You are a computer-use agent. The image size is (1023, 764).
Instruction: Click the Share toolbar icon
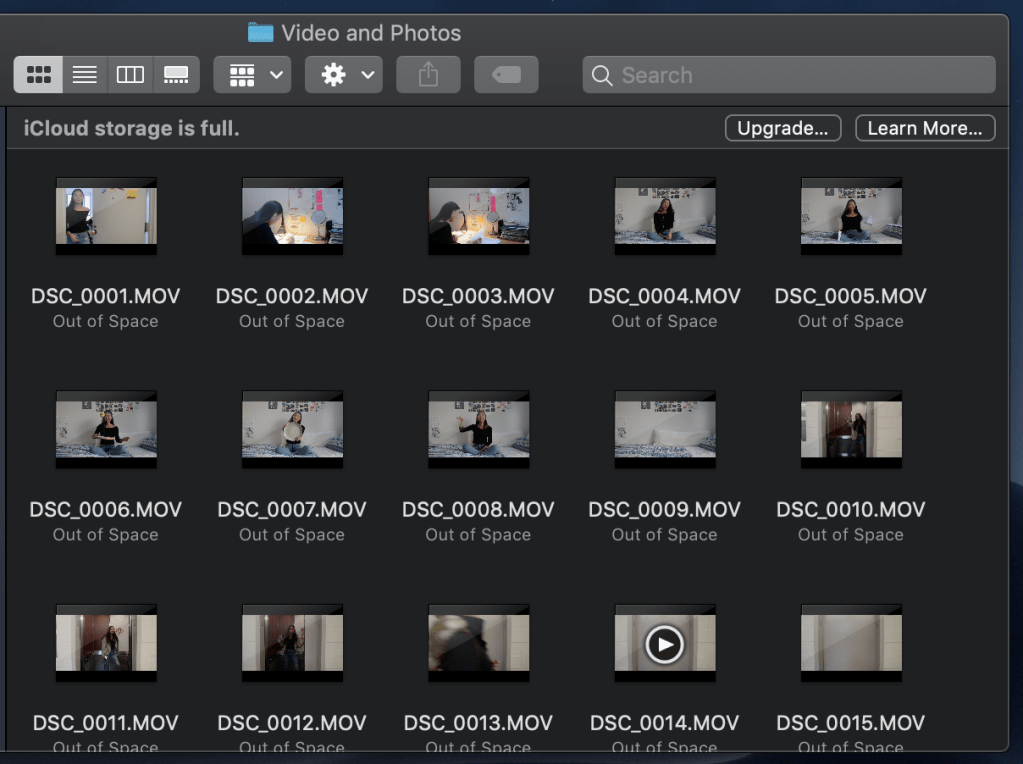click(428, 75)
